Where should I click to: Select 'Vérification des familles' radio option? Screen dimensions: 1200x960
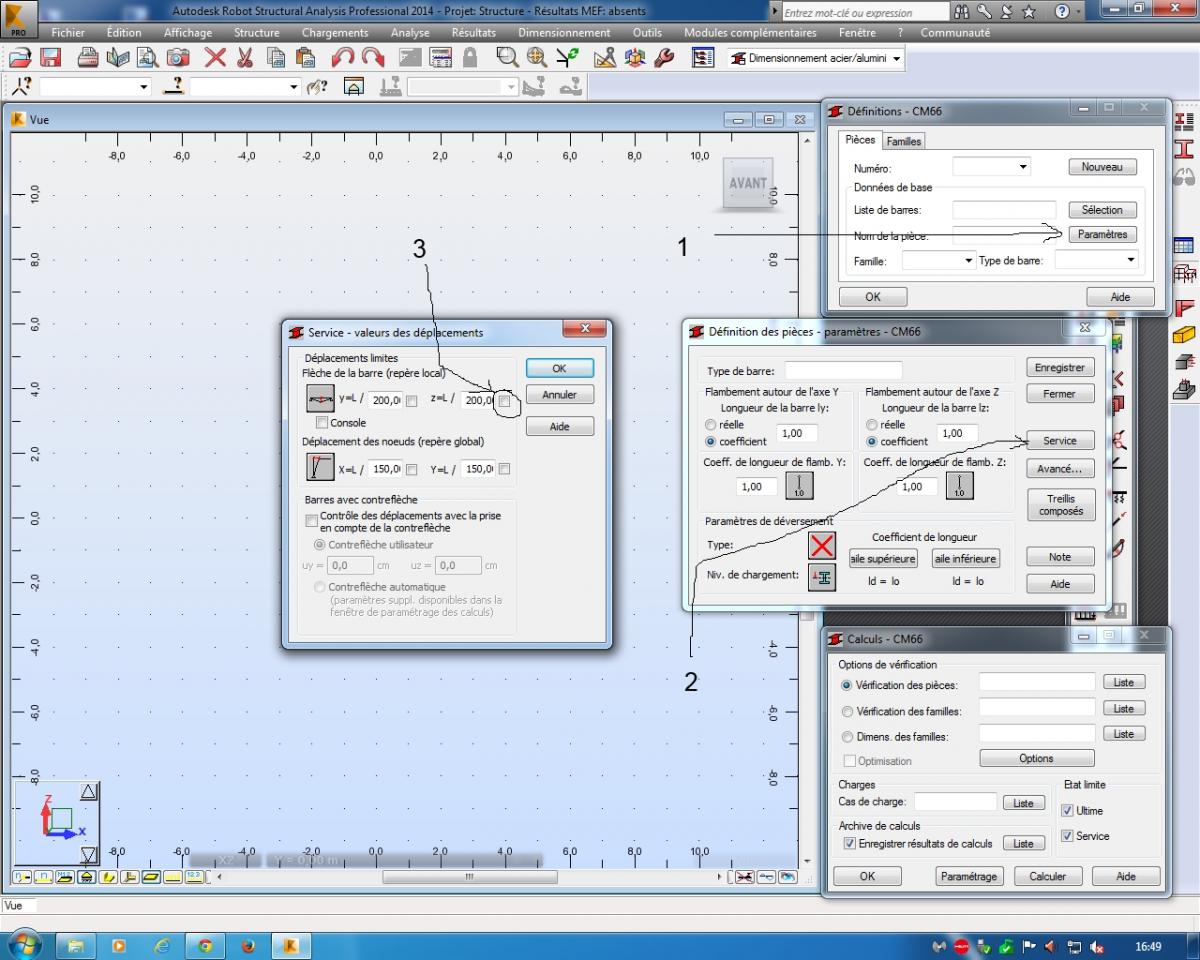(x=847, y=712)
